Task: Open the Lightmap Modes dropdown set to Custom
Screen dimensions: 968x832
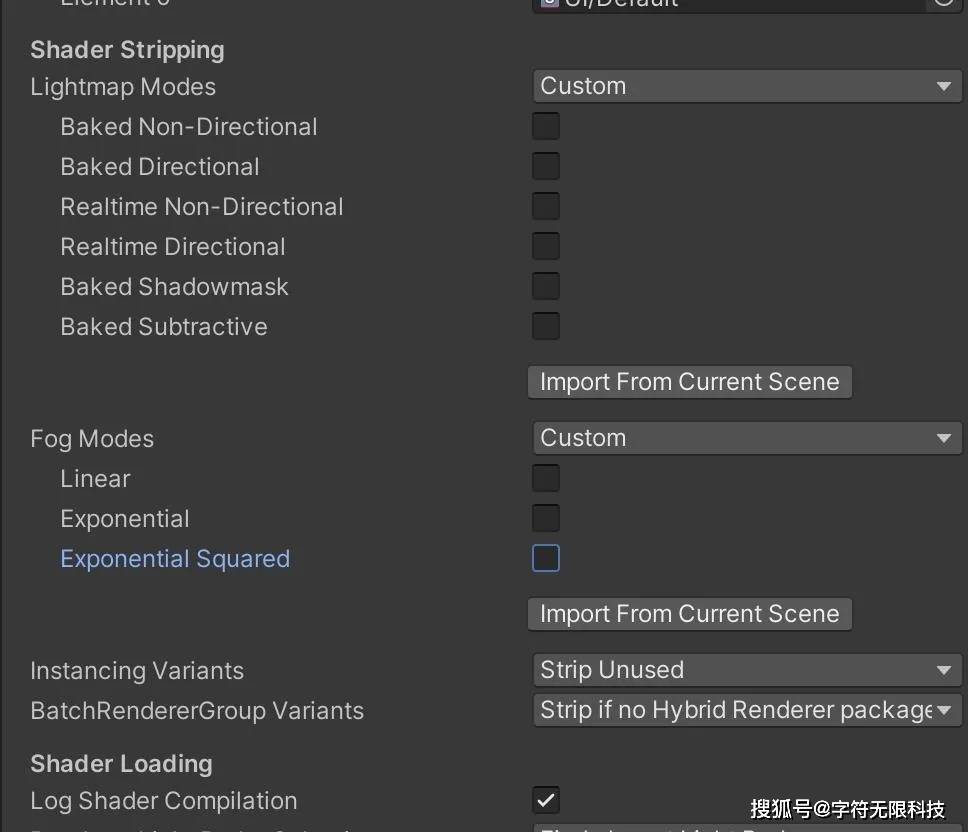Action: 746,86
